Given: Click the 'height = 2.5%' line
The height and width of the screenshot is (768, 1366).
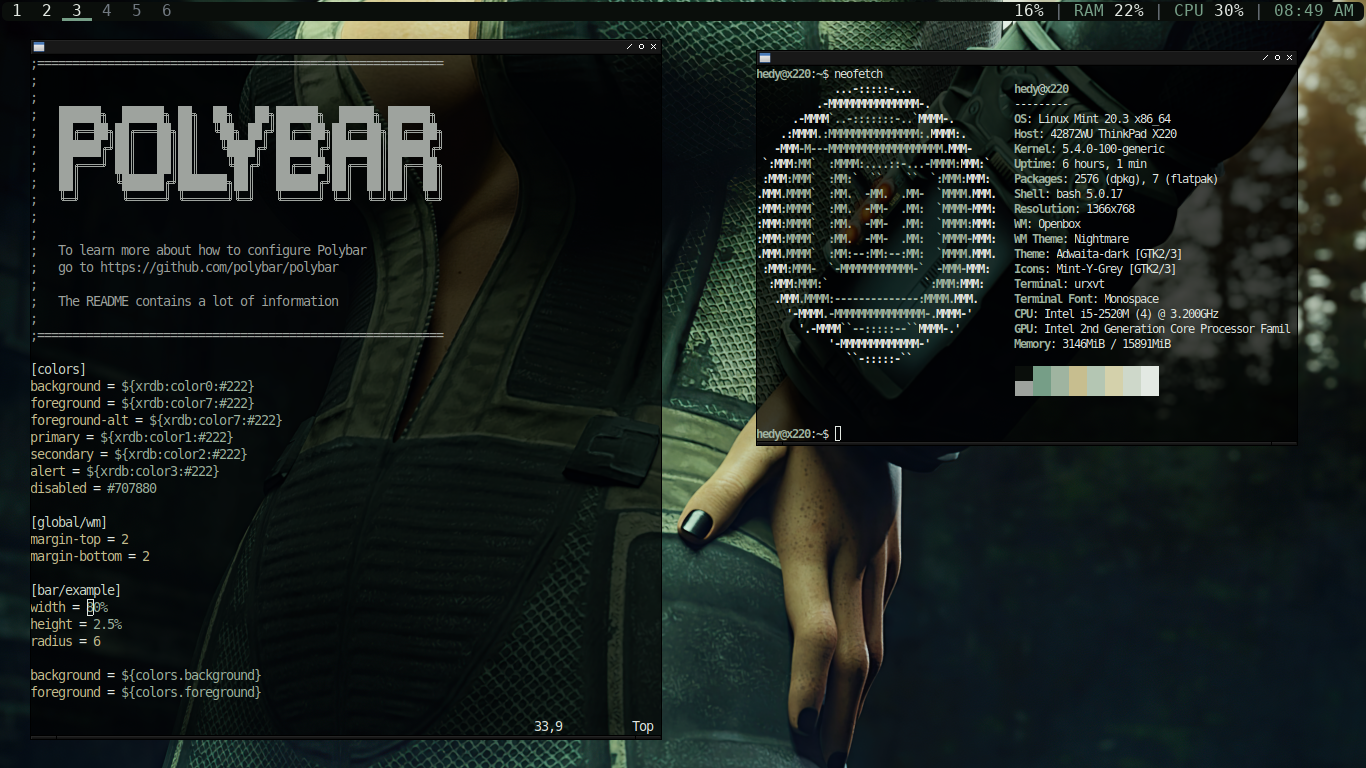Looking at the screenshot, I should 76,624.
